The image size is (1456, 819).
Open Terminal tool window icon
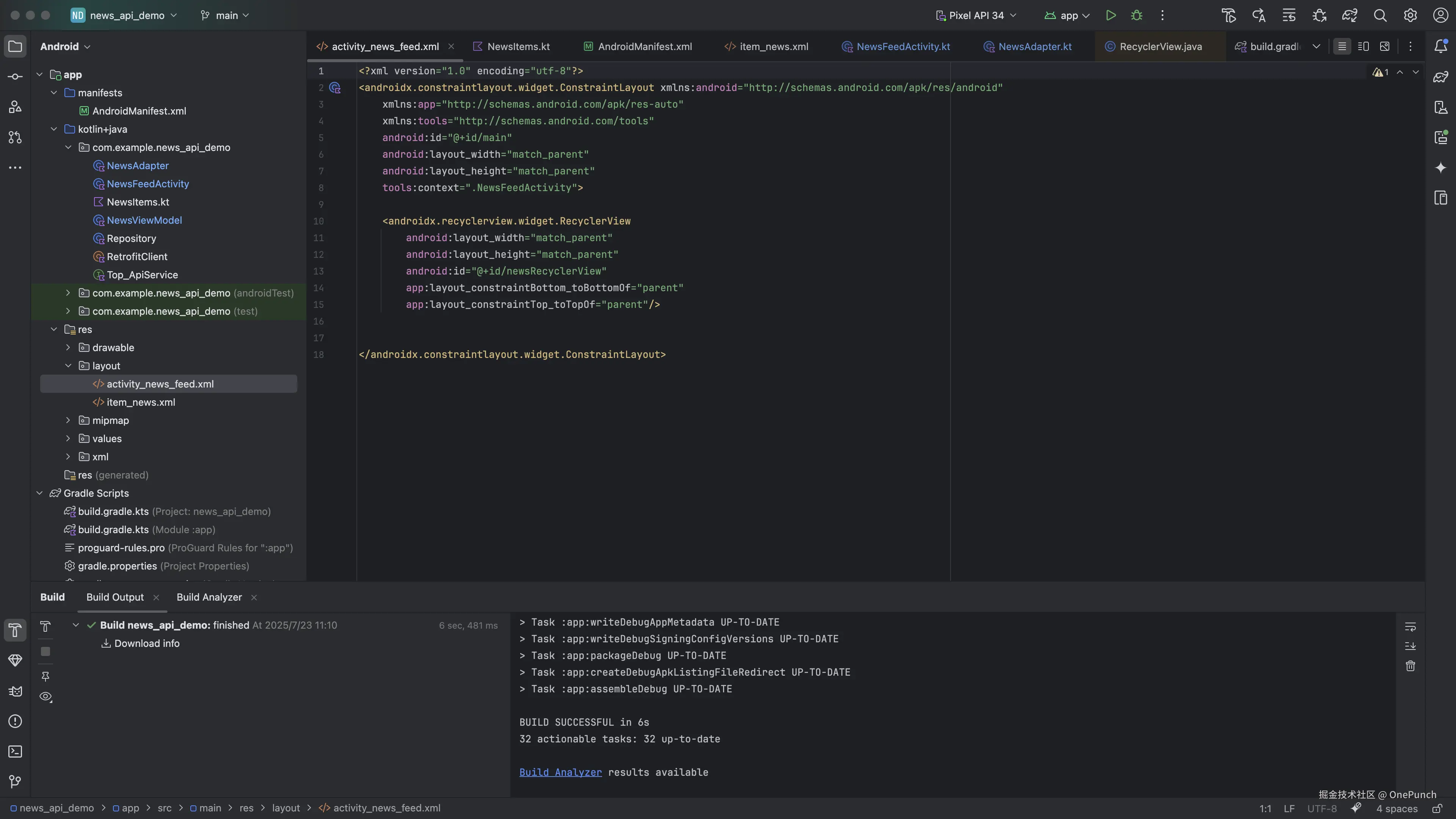pos(15,751)
